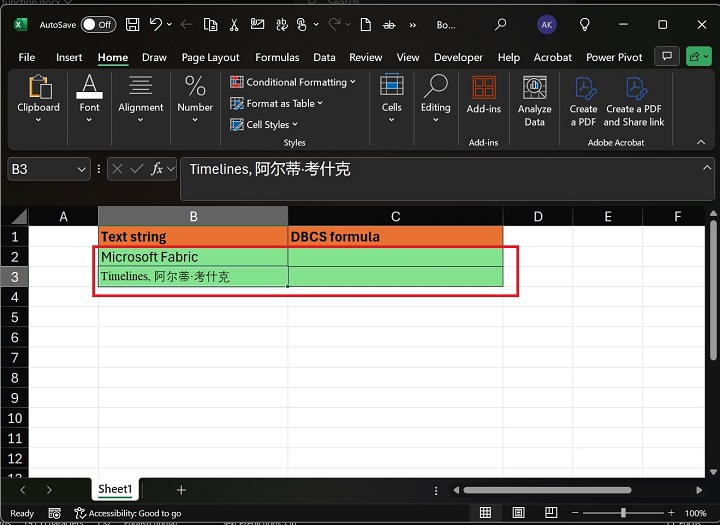Add a new sheet with plus icon
720x525 pixels.
point(181,490)
